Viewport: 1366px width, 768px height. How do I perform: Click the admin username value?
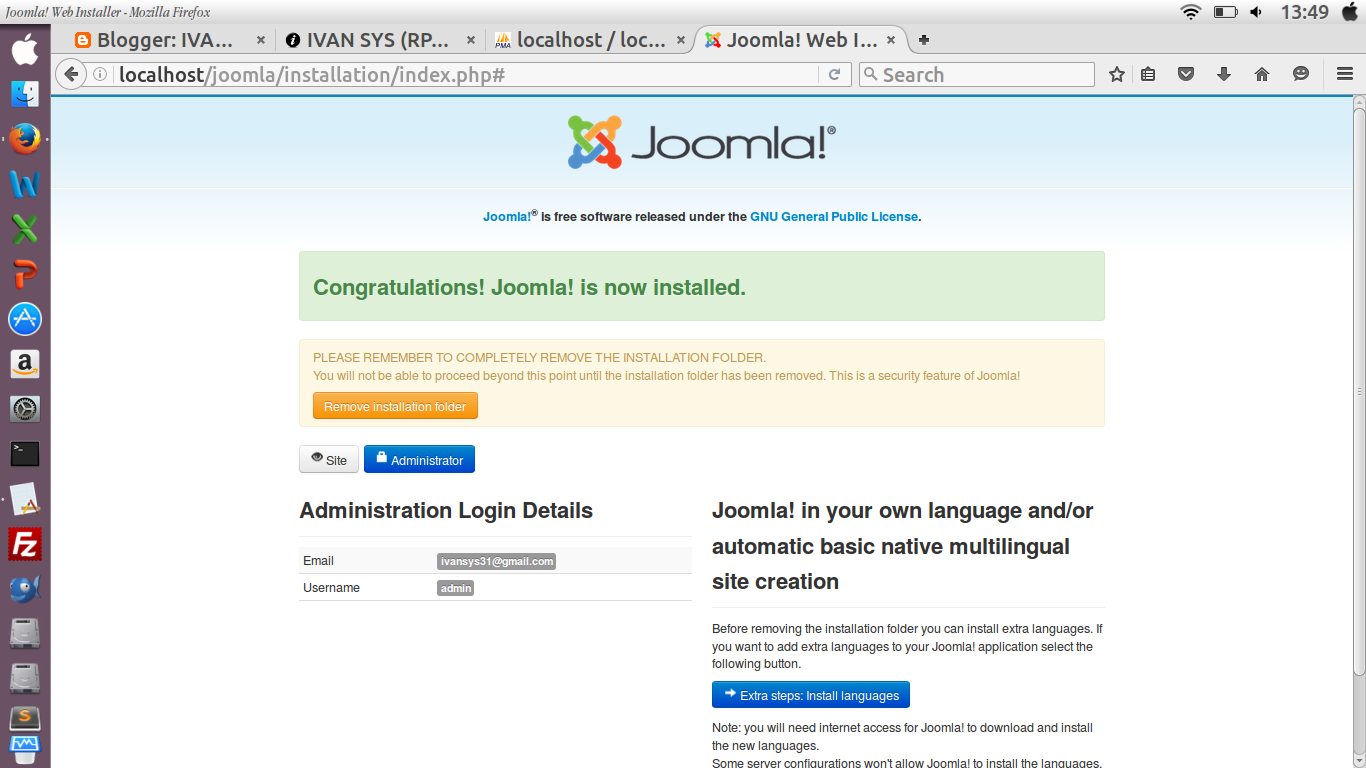(x=456, y=588)
